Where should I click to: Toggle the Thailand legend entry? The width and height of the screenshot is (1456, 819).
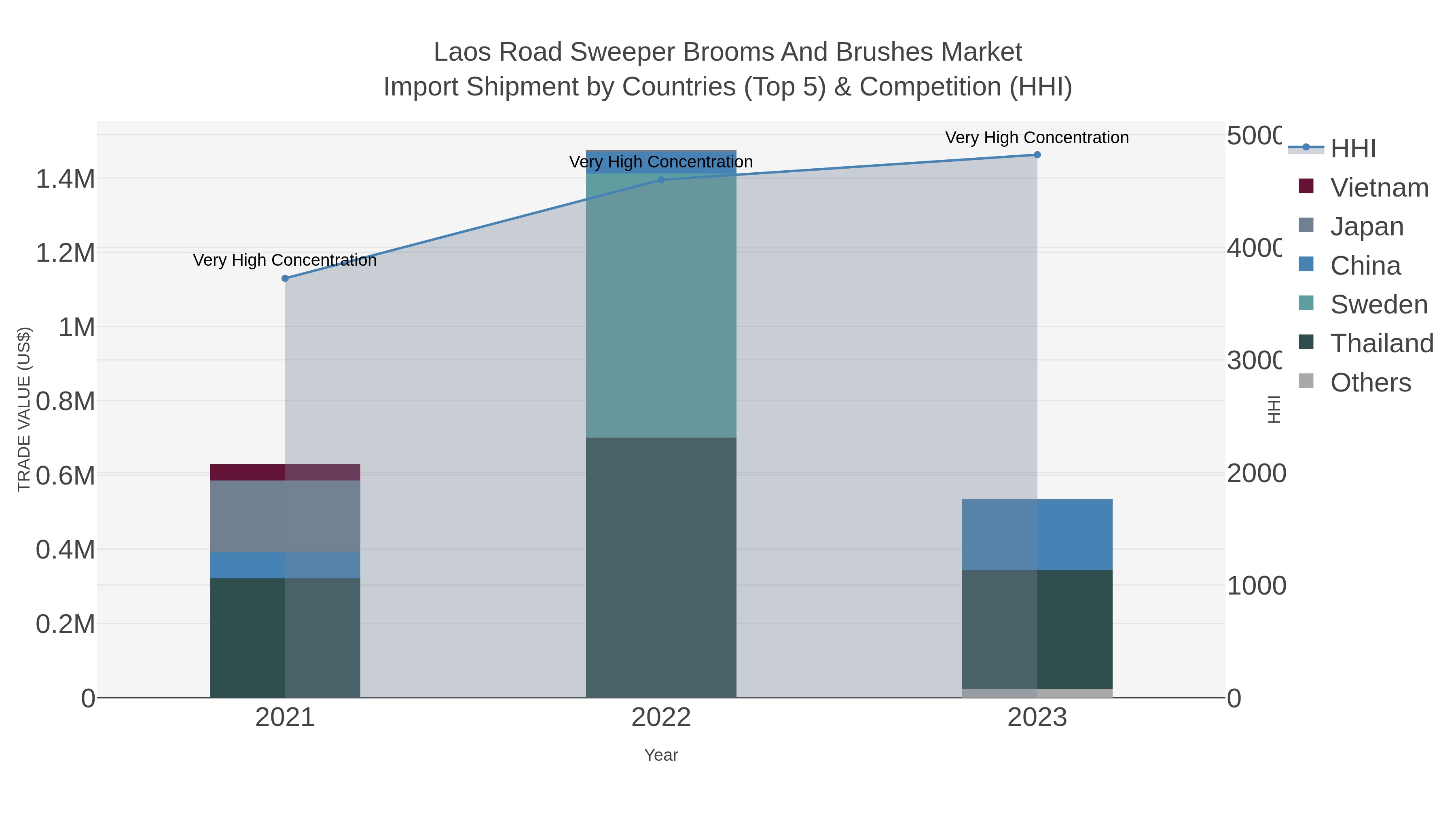point(1365,343)
